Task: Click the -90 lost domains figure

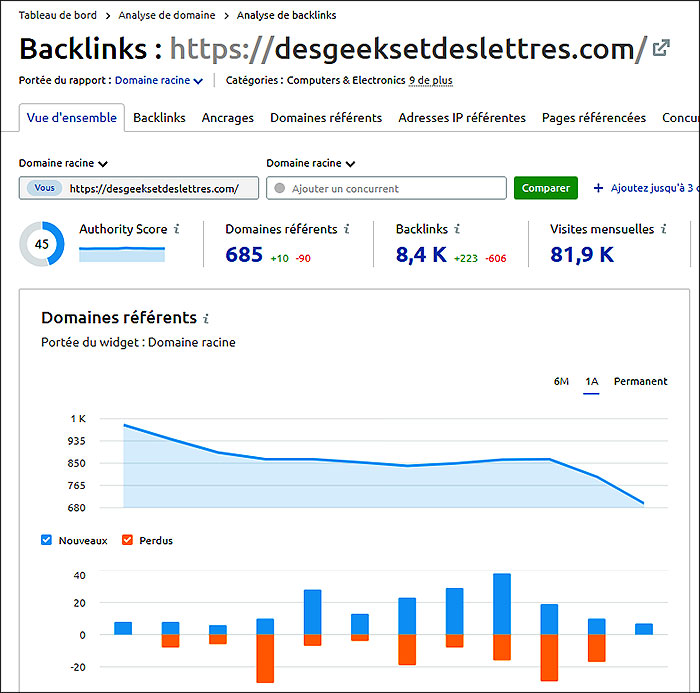Action: (x=303, y=258)
